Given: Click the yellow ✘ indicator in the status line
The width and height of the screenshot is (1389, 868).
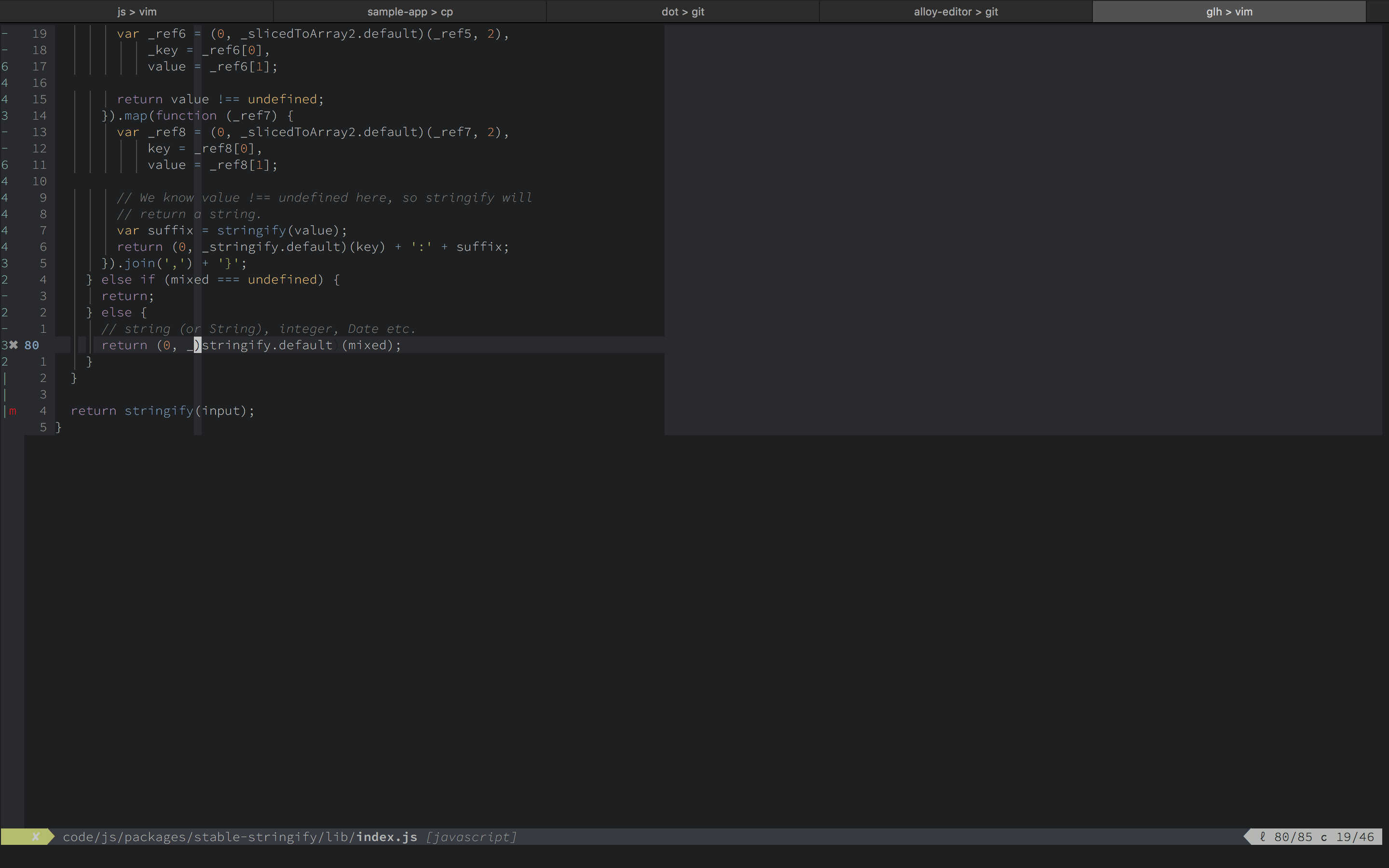Looking at the screenshot, I should [x=36, y=837].
